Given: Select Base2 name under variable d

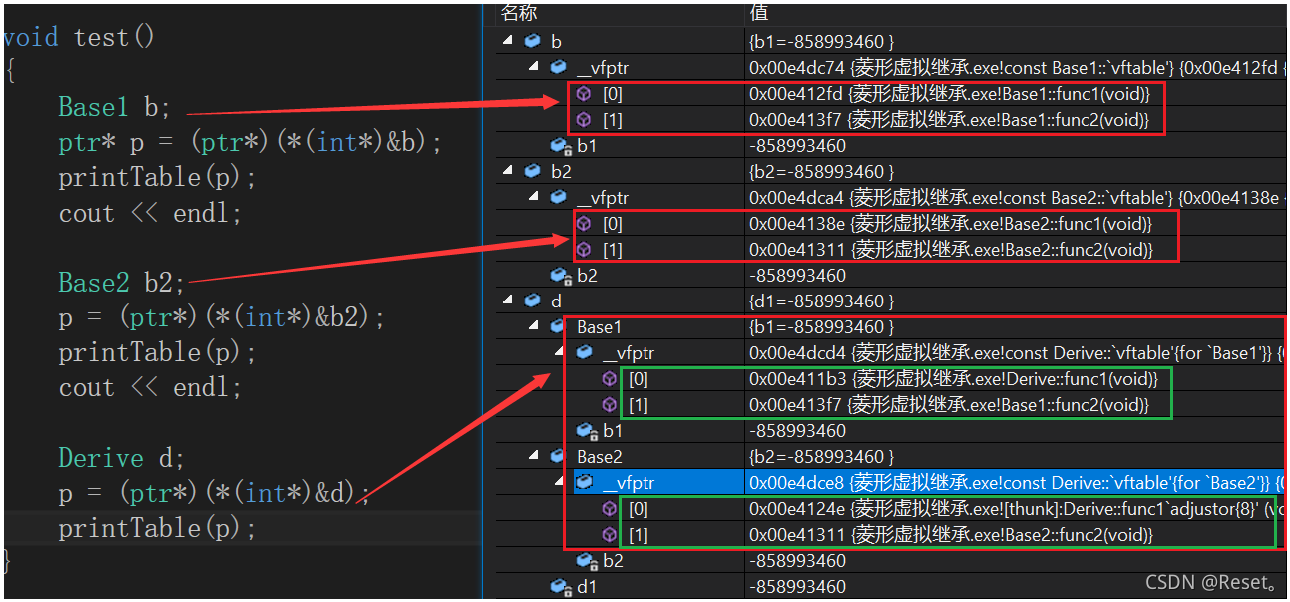Looking at the screenshot, I should point(599,456).
